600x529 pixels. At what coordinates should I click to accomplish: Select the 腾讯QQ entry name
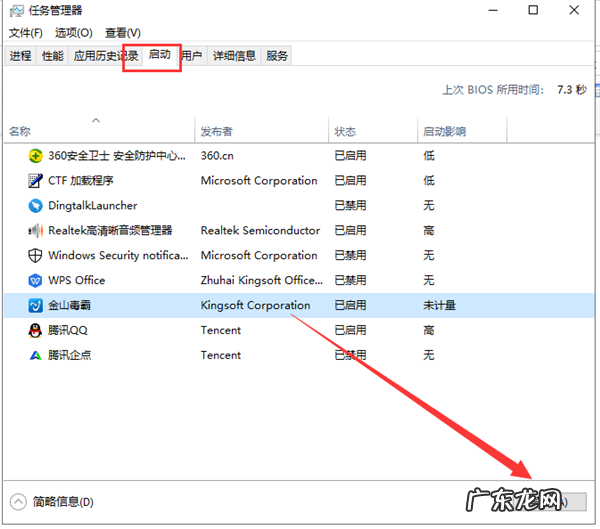68,330
